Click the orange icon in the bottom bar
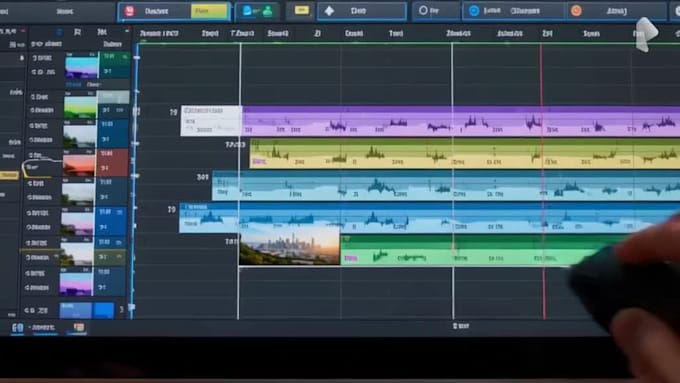The image size is (680, 383). (78, 327)
